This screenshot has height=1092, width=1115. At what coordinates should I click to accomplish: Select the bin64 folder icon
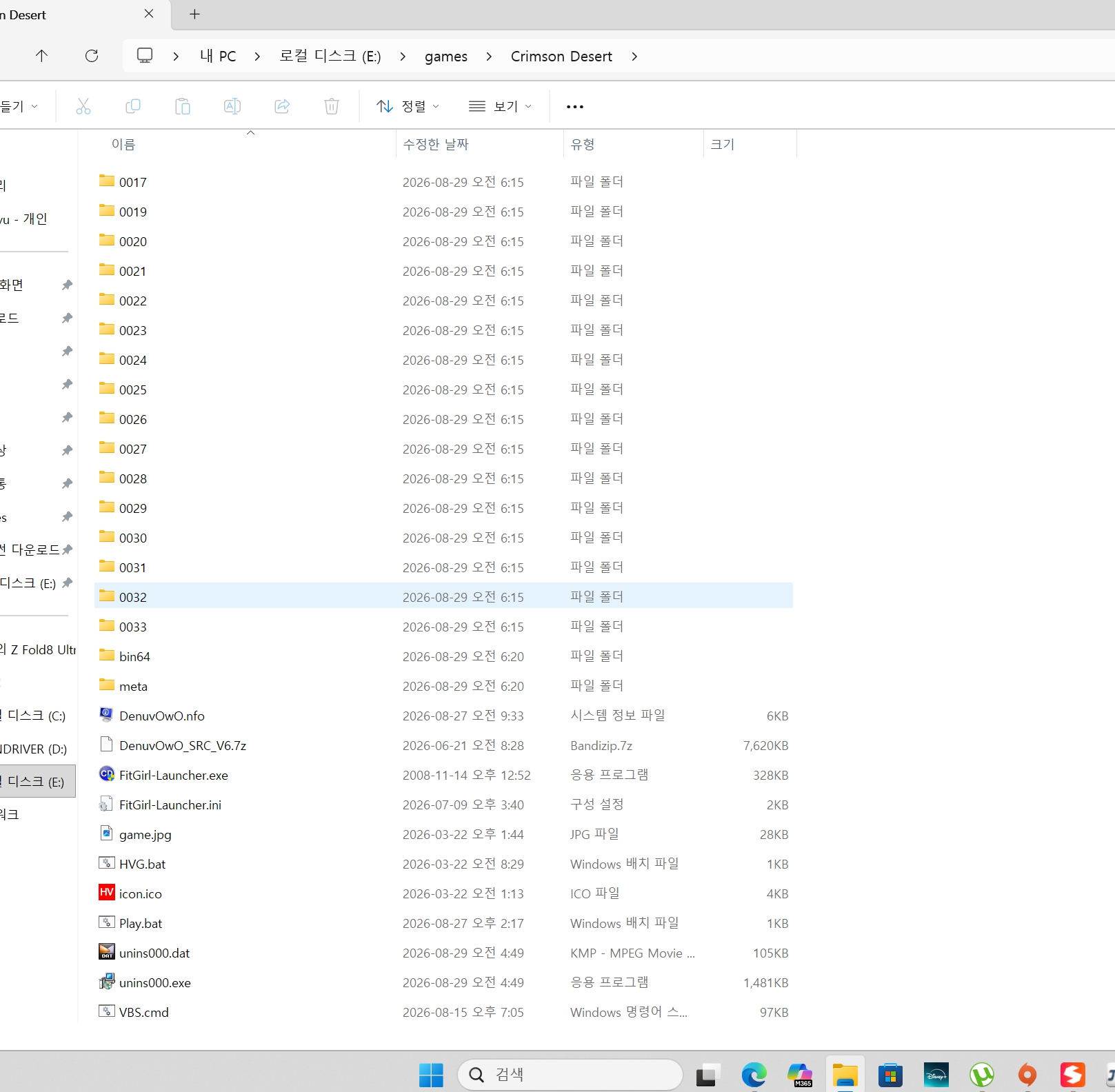tap(106, 656)
